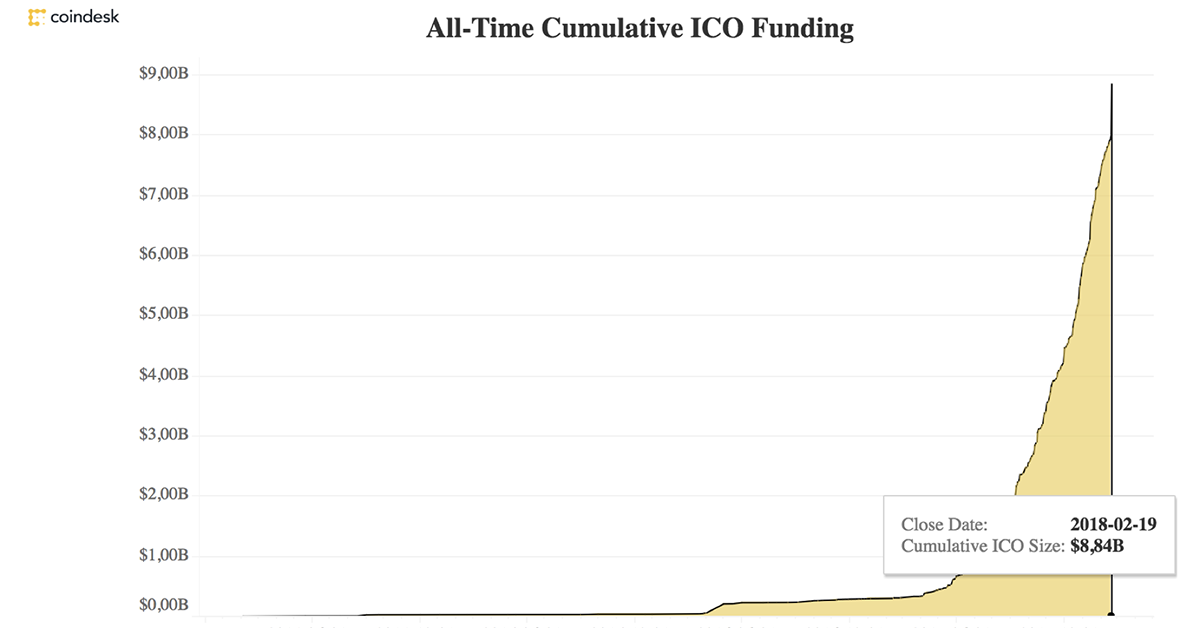Click the $7,00B y-axis label
The width and height of the screenshot is (1200, 628).
[x=163, y=194]
